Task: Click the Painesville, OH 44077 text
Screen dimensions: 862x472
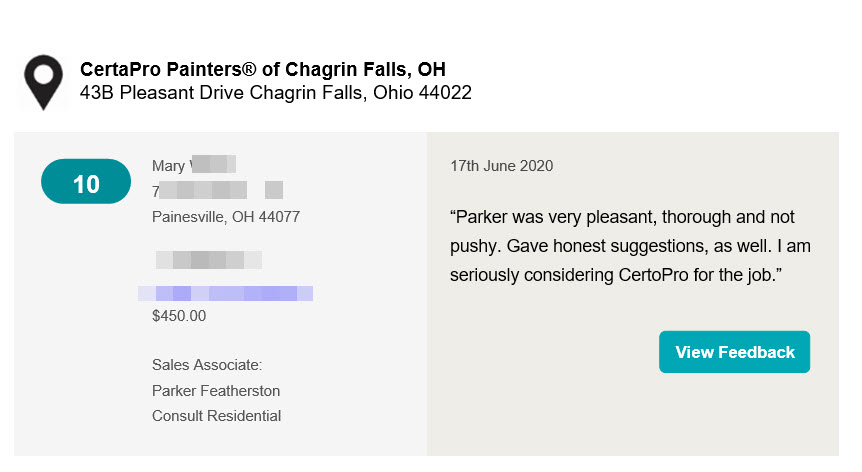Action: point(226,217)
